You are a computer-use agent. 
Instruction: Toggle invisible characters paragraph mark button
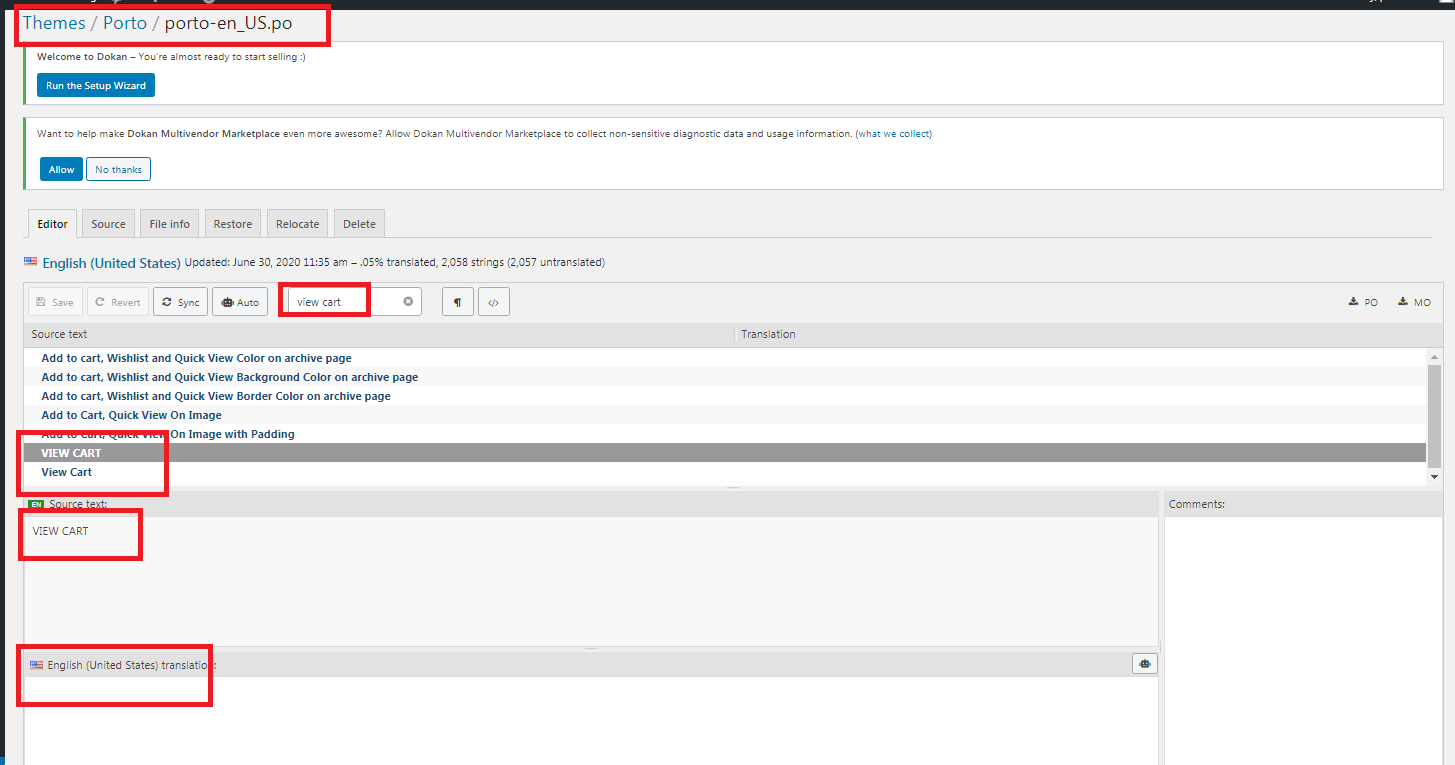pyautogui.click(x=457, y=302)
